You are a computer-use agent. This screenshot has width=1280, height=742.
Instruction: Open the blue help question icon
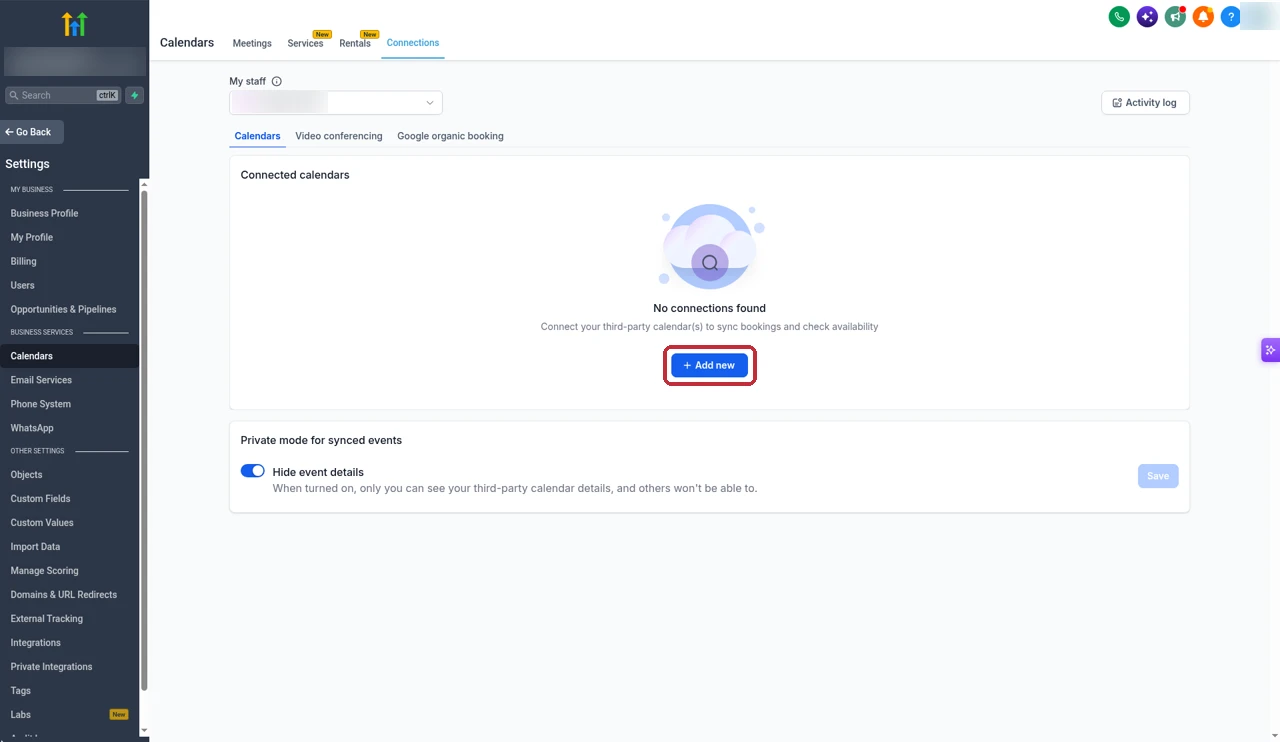point(1231,17)
